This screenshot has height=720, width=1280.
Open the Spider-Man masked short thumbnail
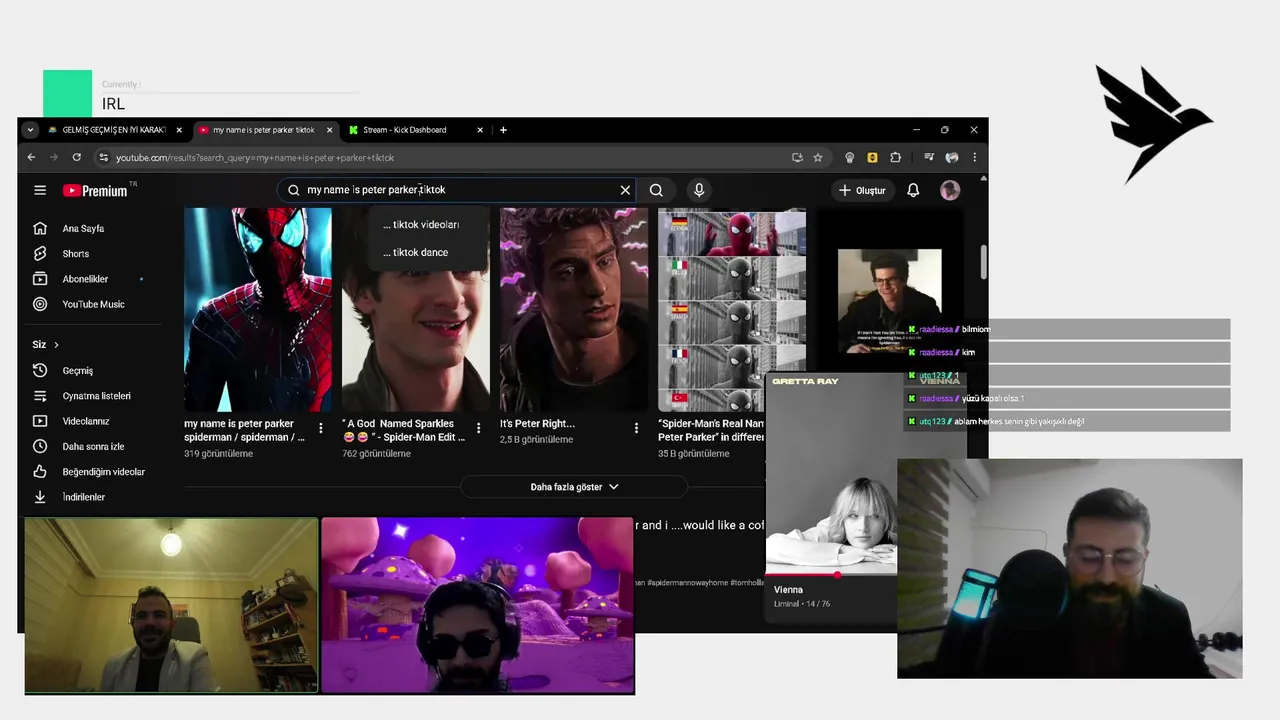point(258,310)
